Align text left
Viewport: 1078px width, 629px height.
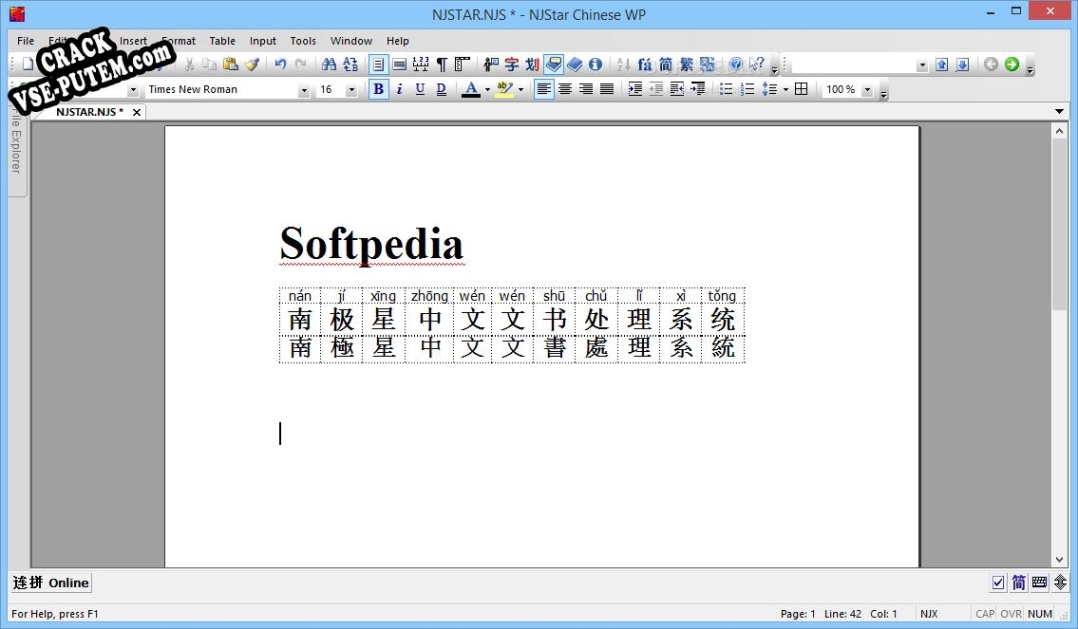pos(544,89)
